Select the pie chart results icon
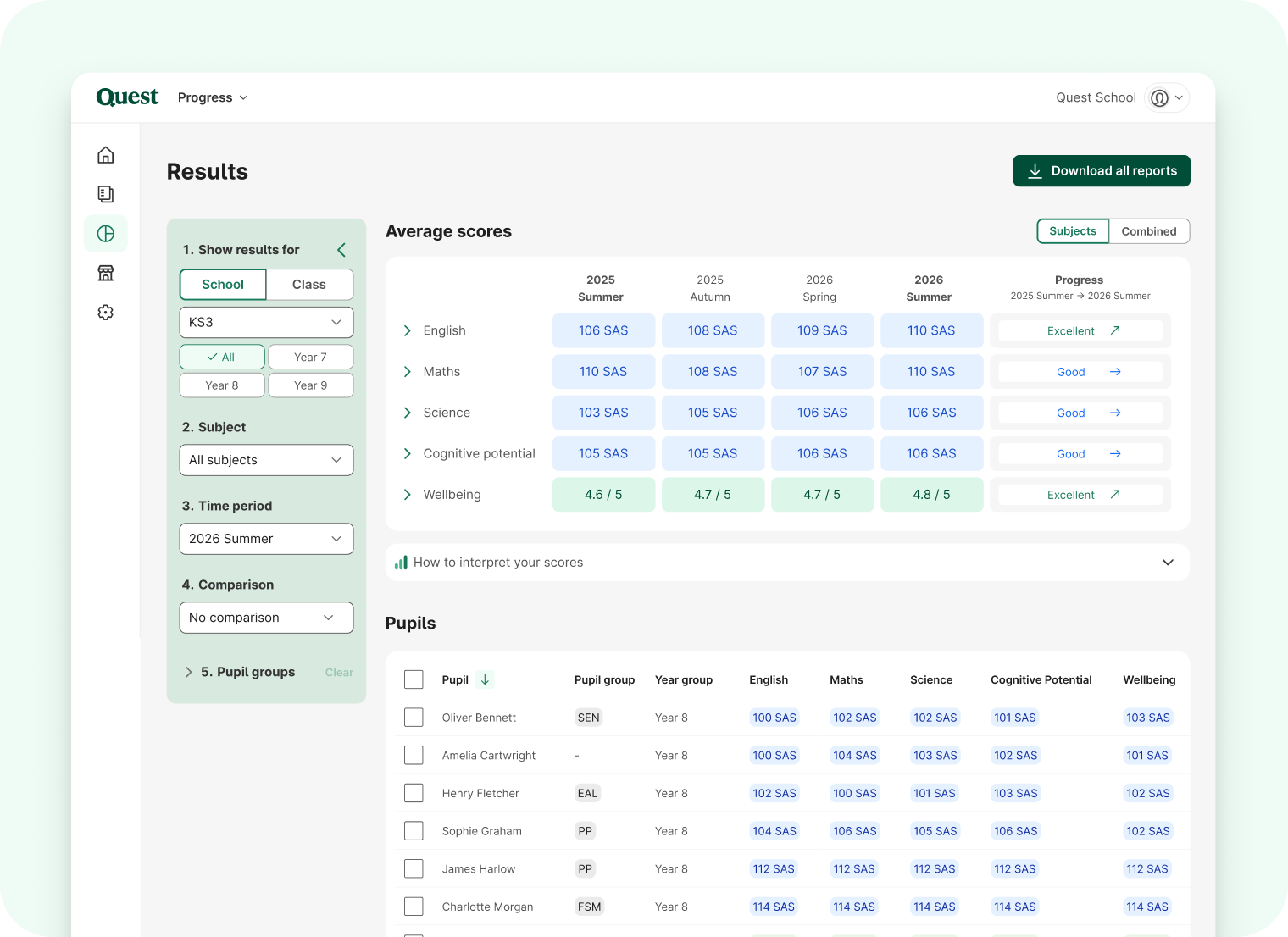The image size is (1288, 937). point(106,234)
